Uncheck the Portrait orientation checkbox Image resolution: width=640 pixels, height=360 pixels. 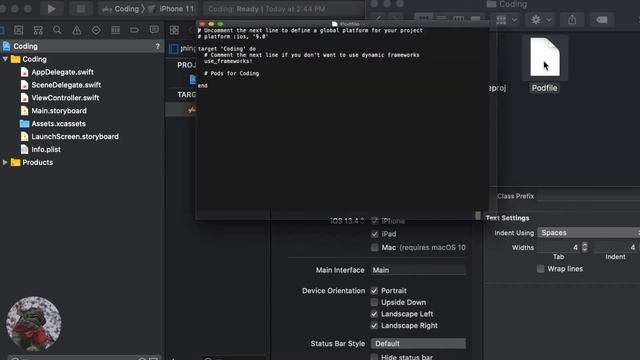[374, 291]
